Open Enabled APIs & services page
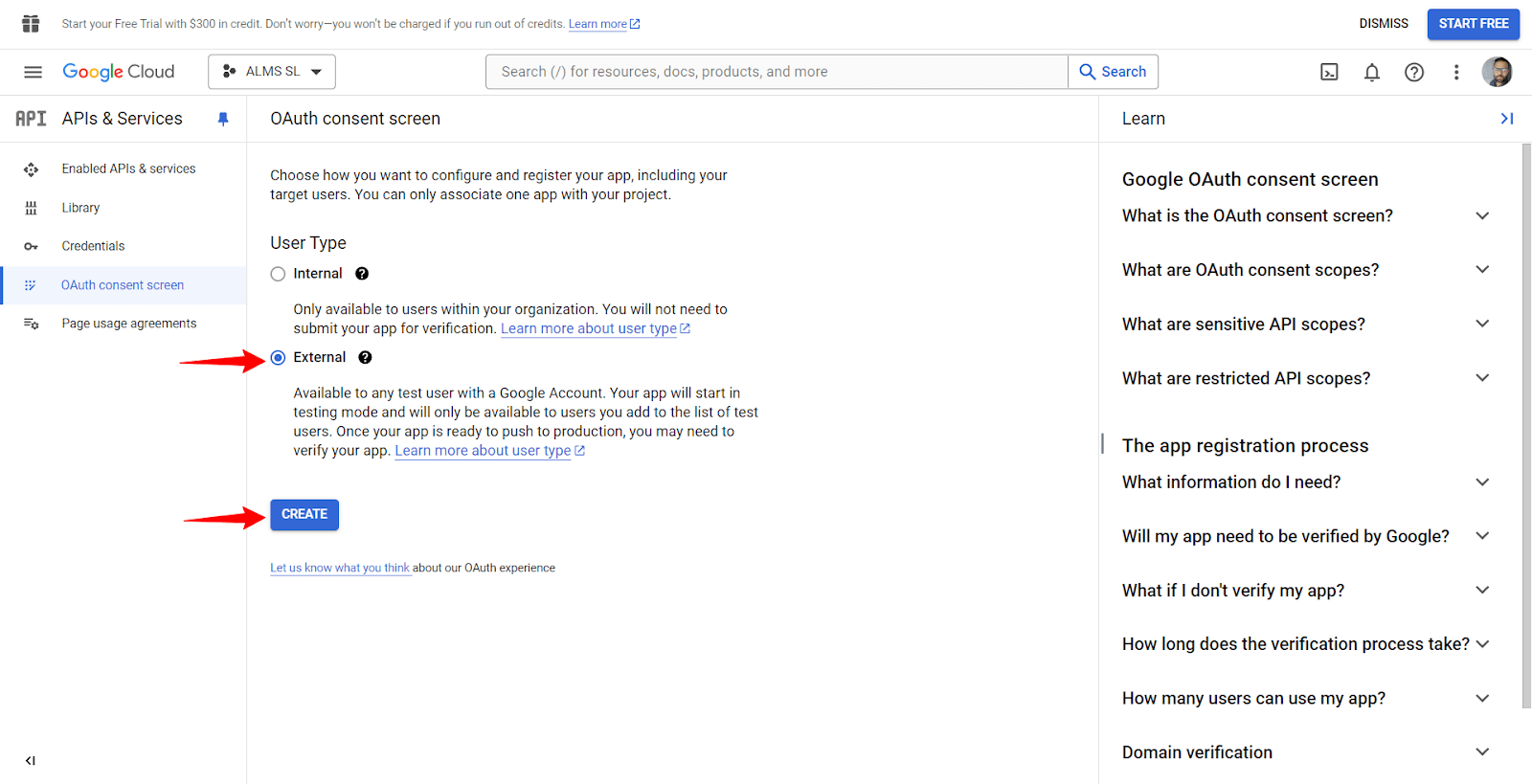 tap(128, 168)
